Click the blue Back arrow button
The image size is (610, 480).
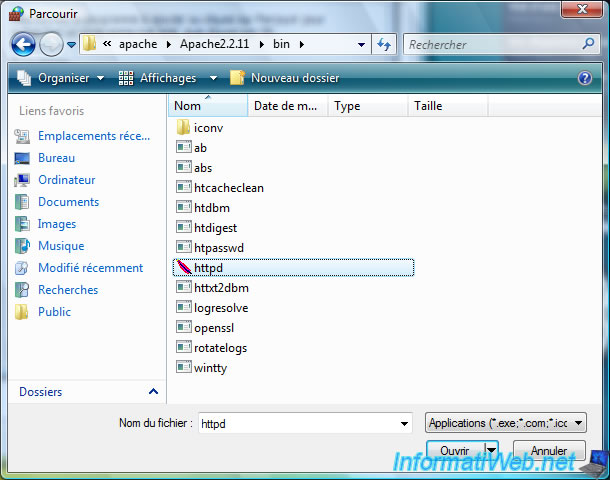click(x=24, y=45)
